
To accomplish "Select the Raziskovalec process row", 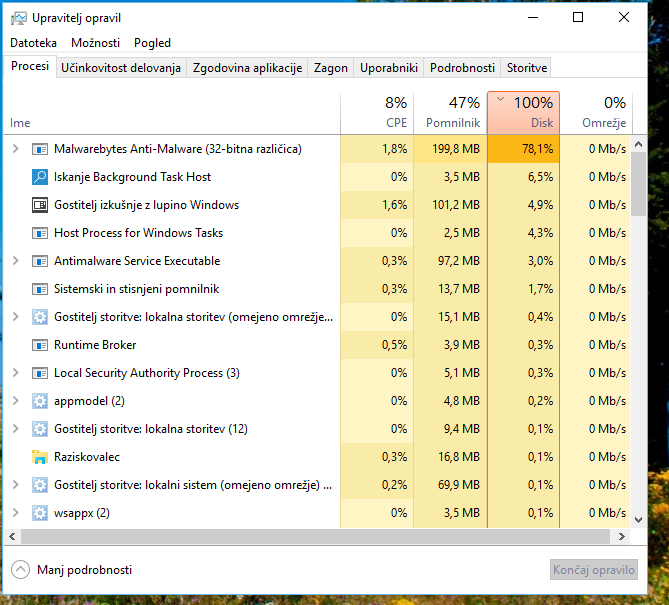I will [317, 457].
